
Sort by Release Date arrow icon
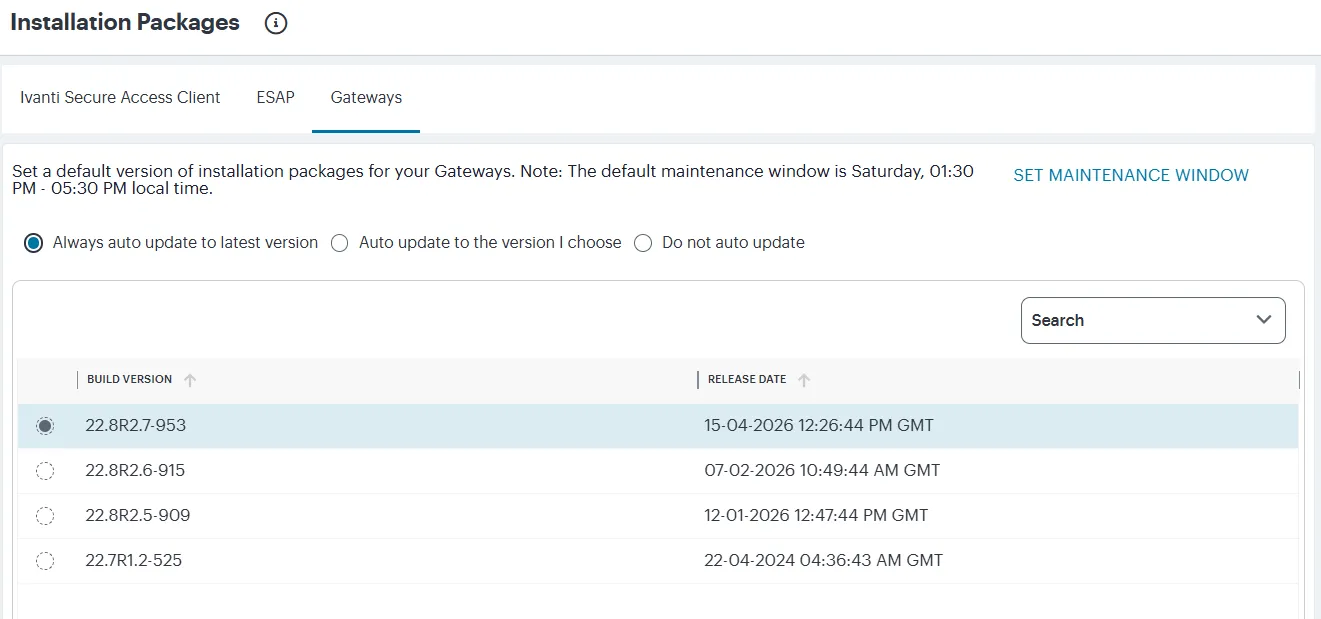[x=804, y=380]
